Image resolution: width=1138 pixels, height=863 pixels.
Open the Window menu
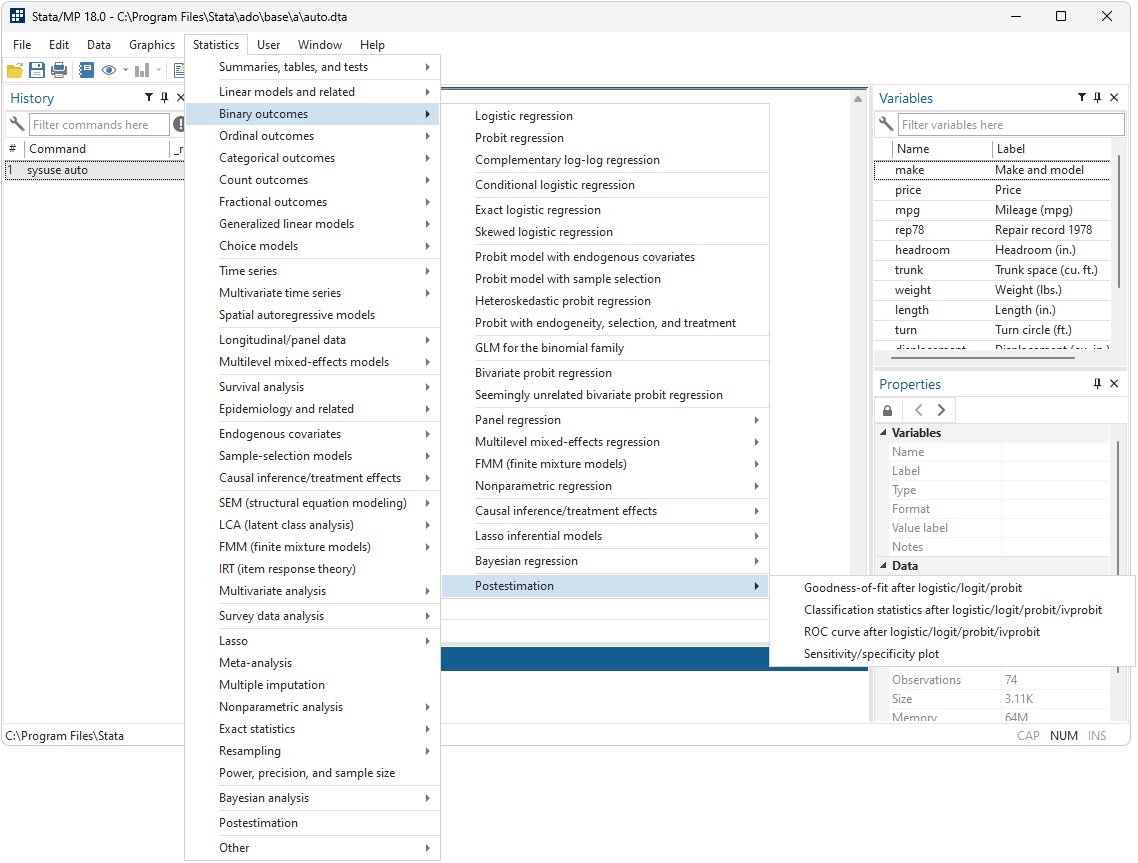[x=319, y=44]
